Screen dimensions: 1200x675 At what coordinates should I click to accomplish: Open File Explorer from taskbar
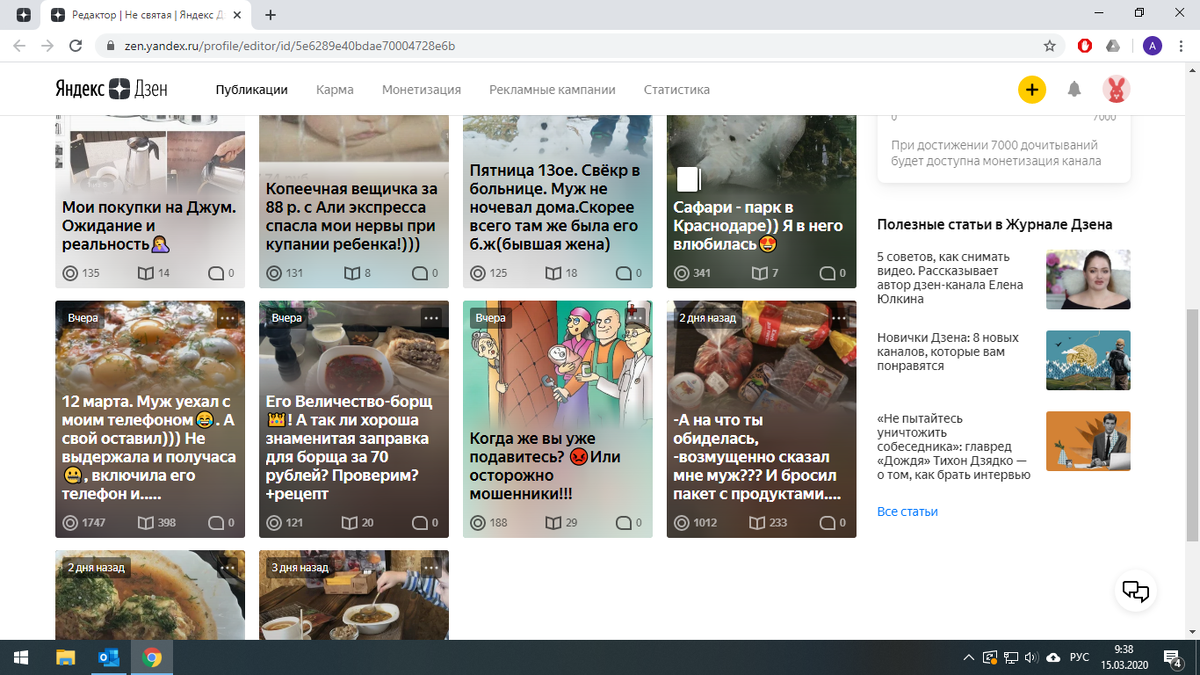point(65,657)
